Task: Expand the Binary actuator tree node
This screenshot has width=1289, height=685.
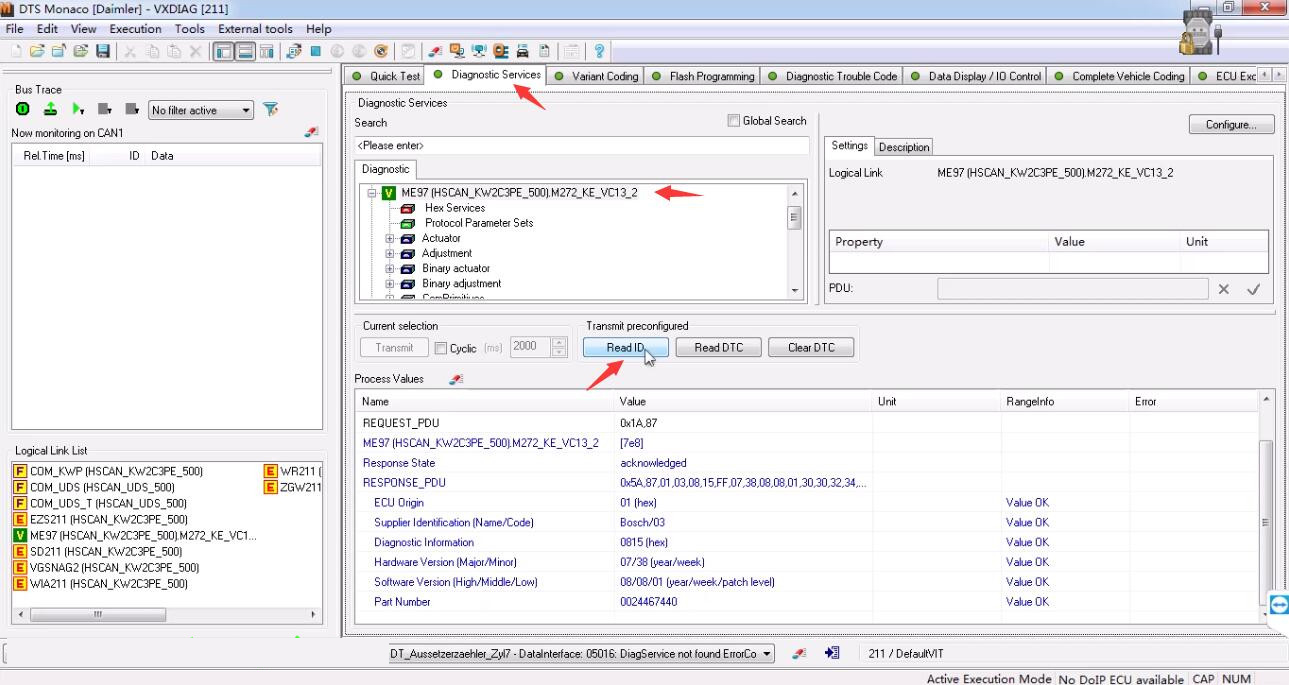Action: pos(390,269)
